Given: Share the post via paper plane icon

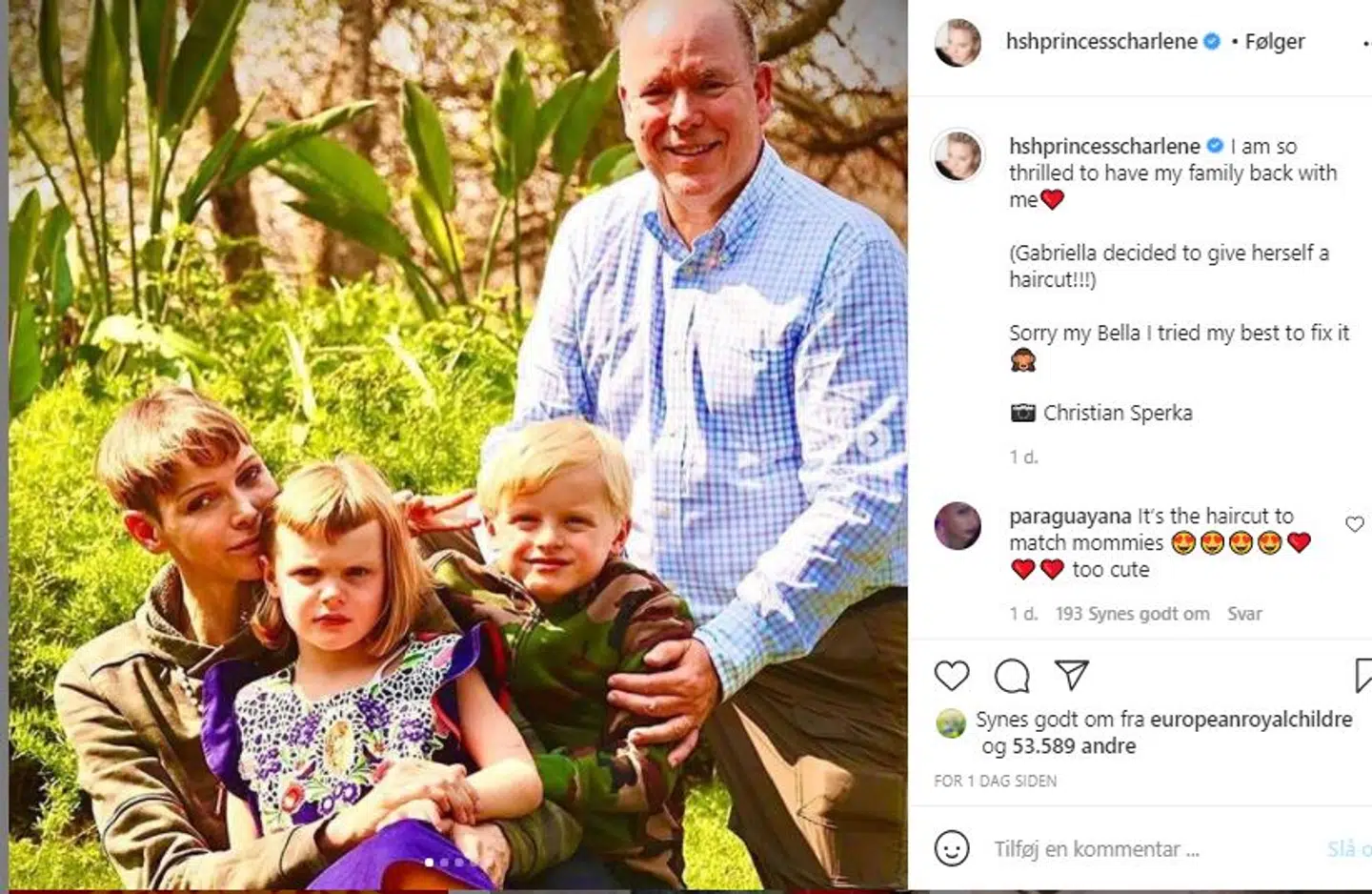Looking at the screenshot, I should [1072, 675].
